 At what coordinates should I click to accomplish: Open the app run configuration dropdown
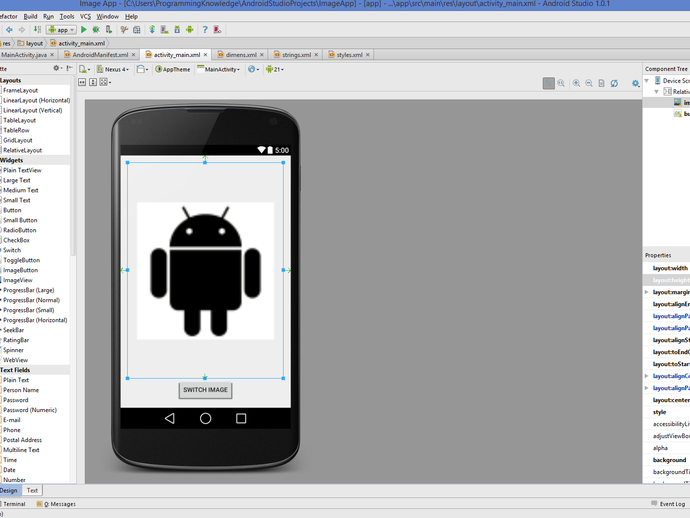coord(61,29)
